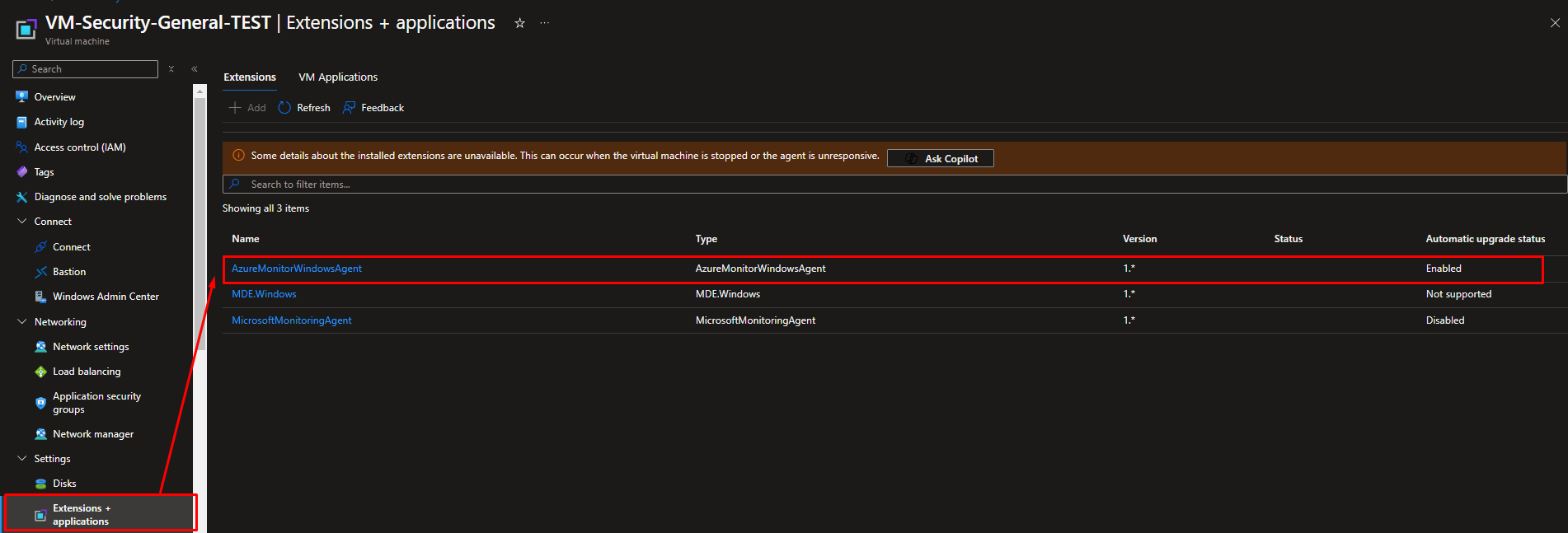Open Load balancing page
1568x533 pixels.
tap(87, 372)
